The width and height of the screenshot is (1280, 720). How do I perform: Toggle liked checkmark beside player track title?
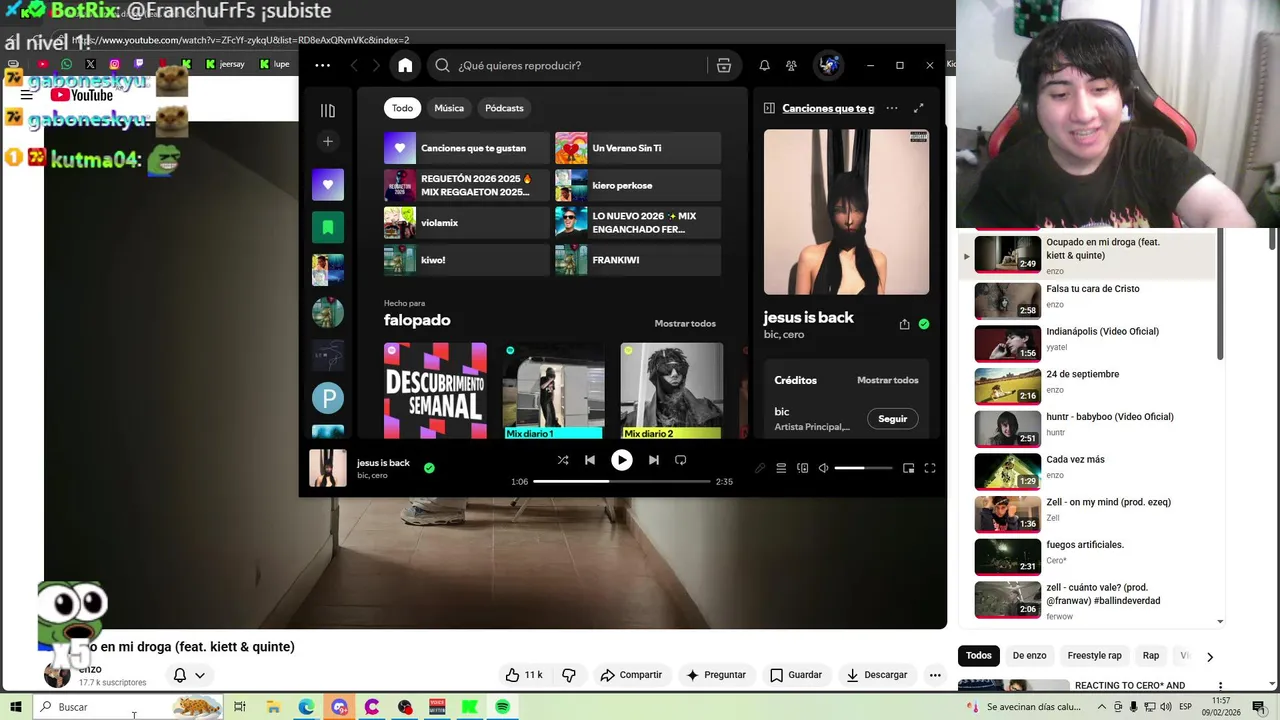429,467
